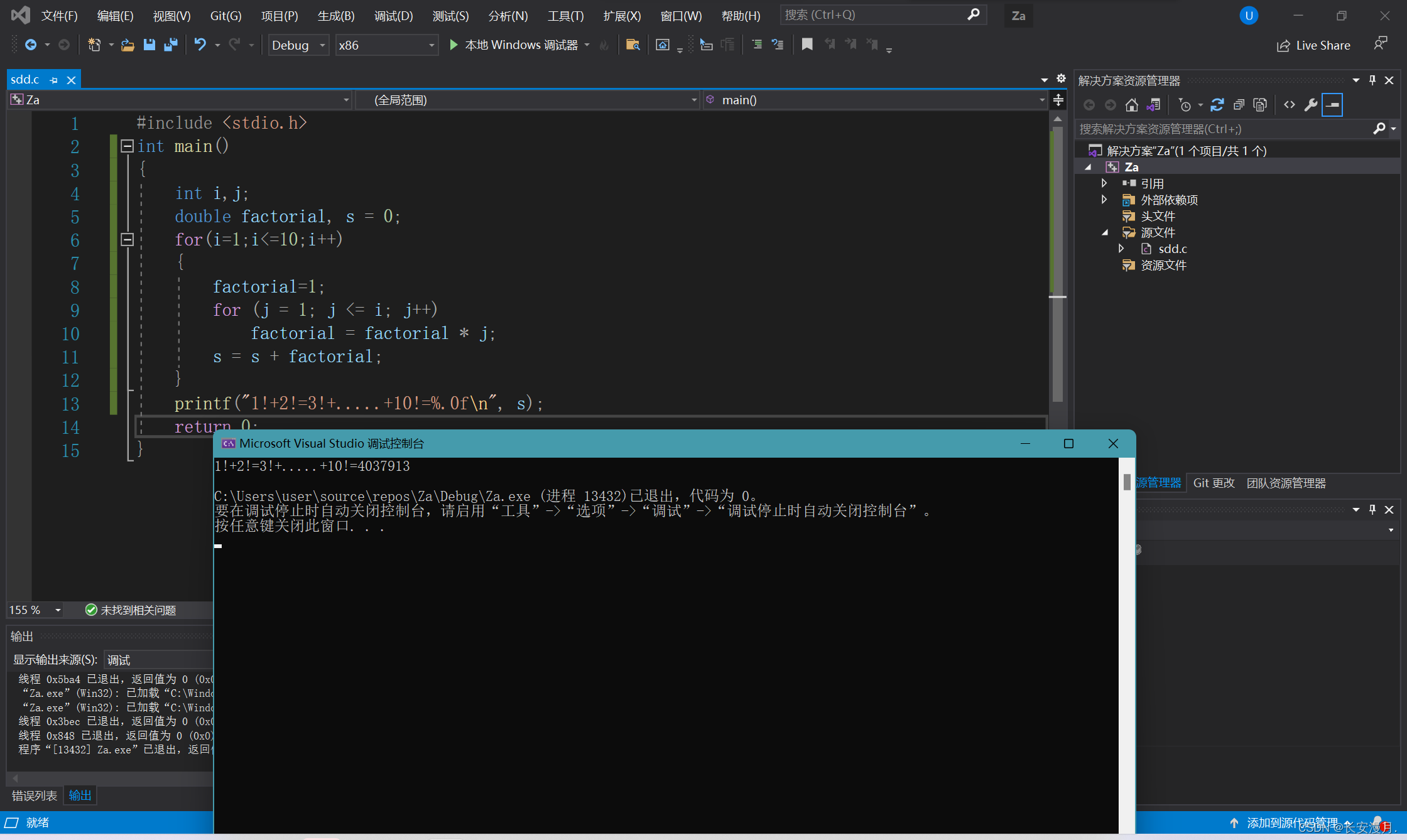Viewport: 1407px width, 840px height.
Task: Click the debug console vertical scrollbar thumb
Action: [1126, 482]
